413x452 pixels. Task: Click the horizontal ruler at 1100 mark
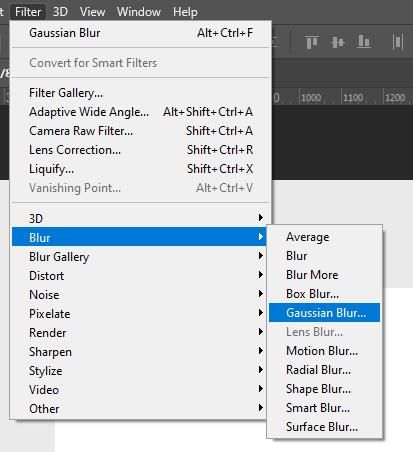[353, 97]
